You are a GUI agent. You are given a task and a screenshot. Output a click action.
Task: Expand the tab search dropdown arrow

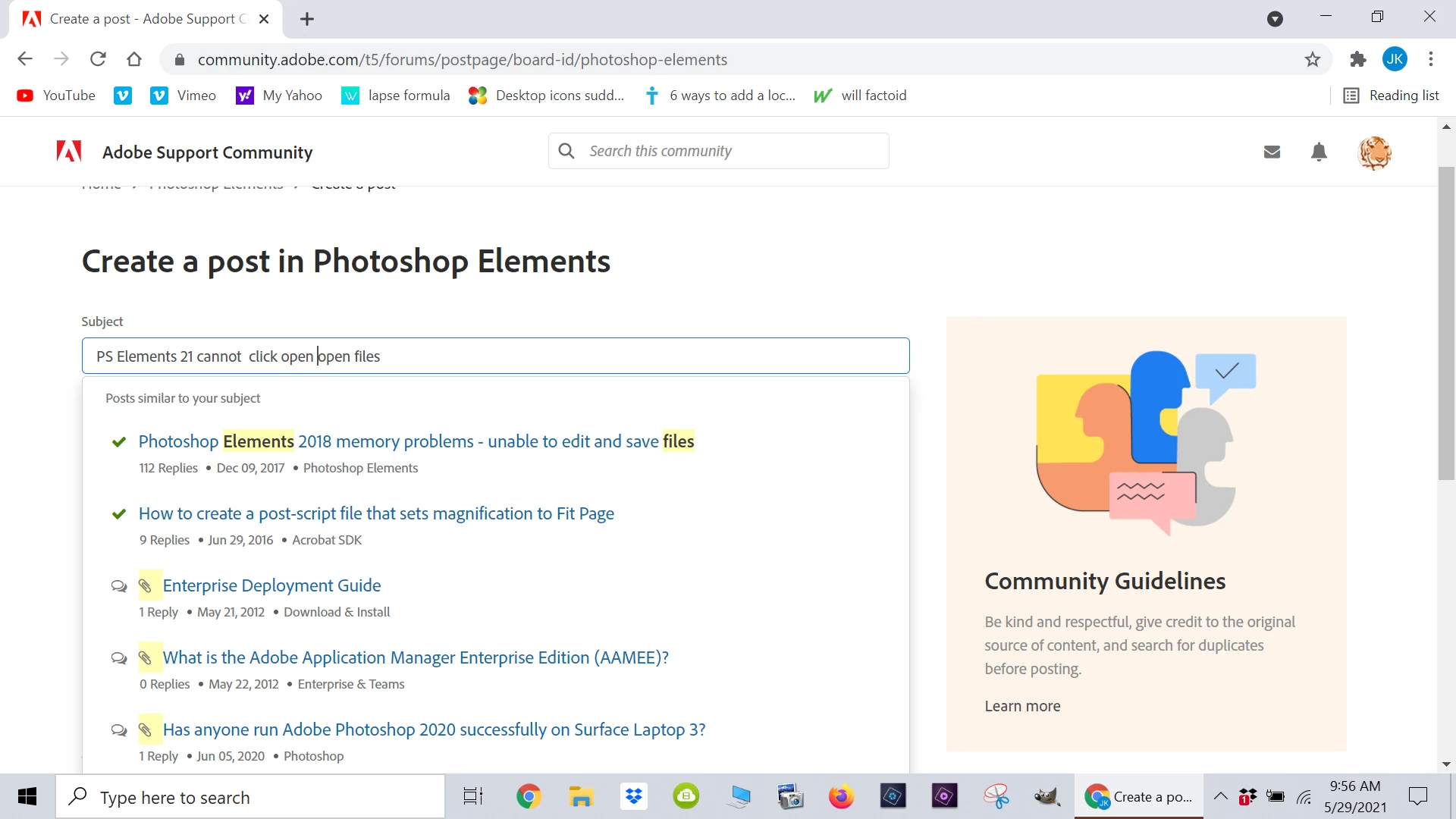coord(1275,19)
